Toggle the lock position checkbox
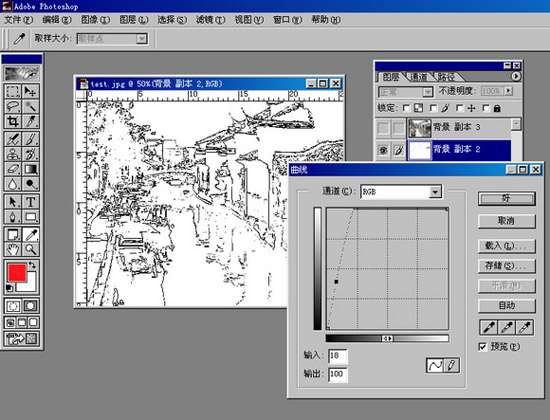550x420 pixels. [460, 108]
